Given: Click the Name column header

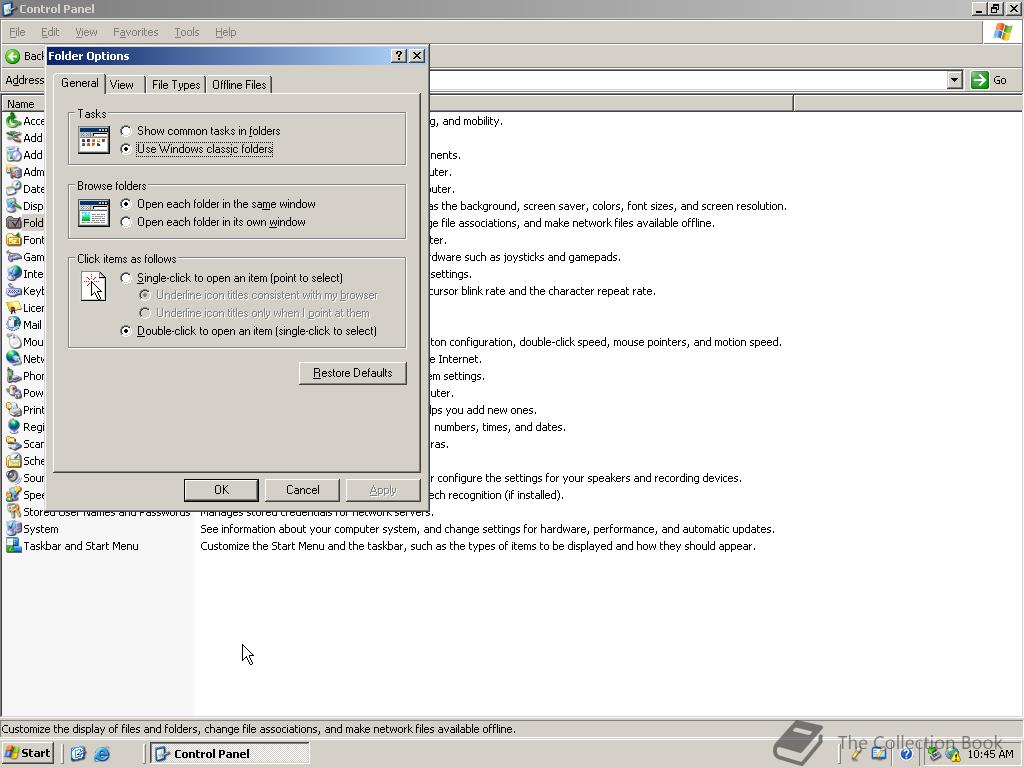Looking at the screenshot, I should click(21, 104).
